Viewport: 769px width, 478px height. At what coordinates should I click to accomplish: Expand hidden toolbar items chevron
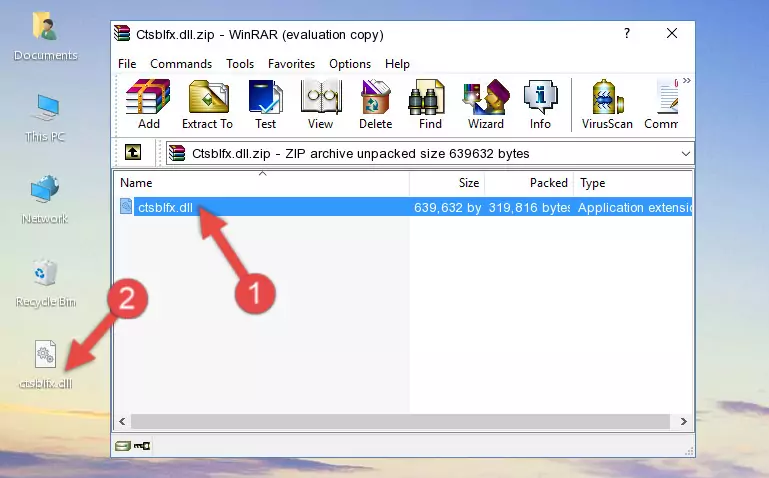(x=687, y=81)
